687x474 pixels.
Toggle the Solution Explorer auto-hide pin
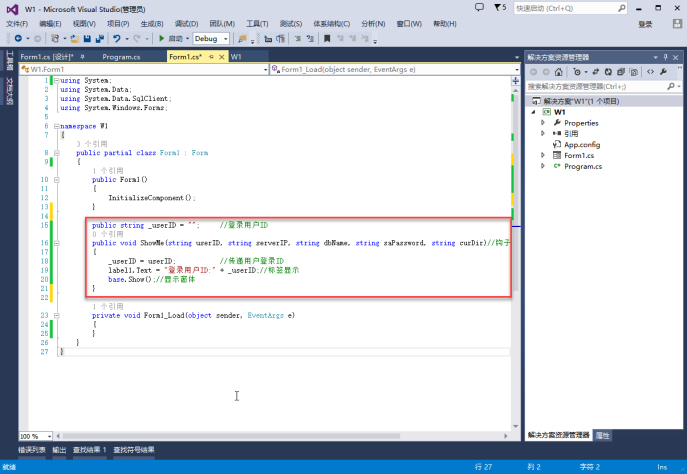665,57
